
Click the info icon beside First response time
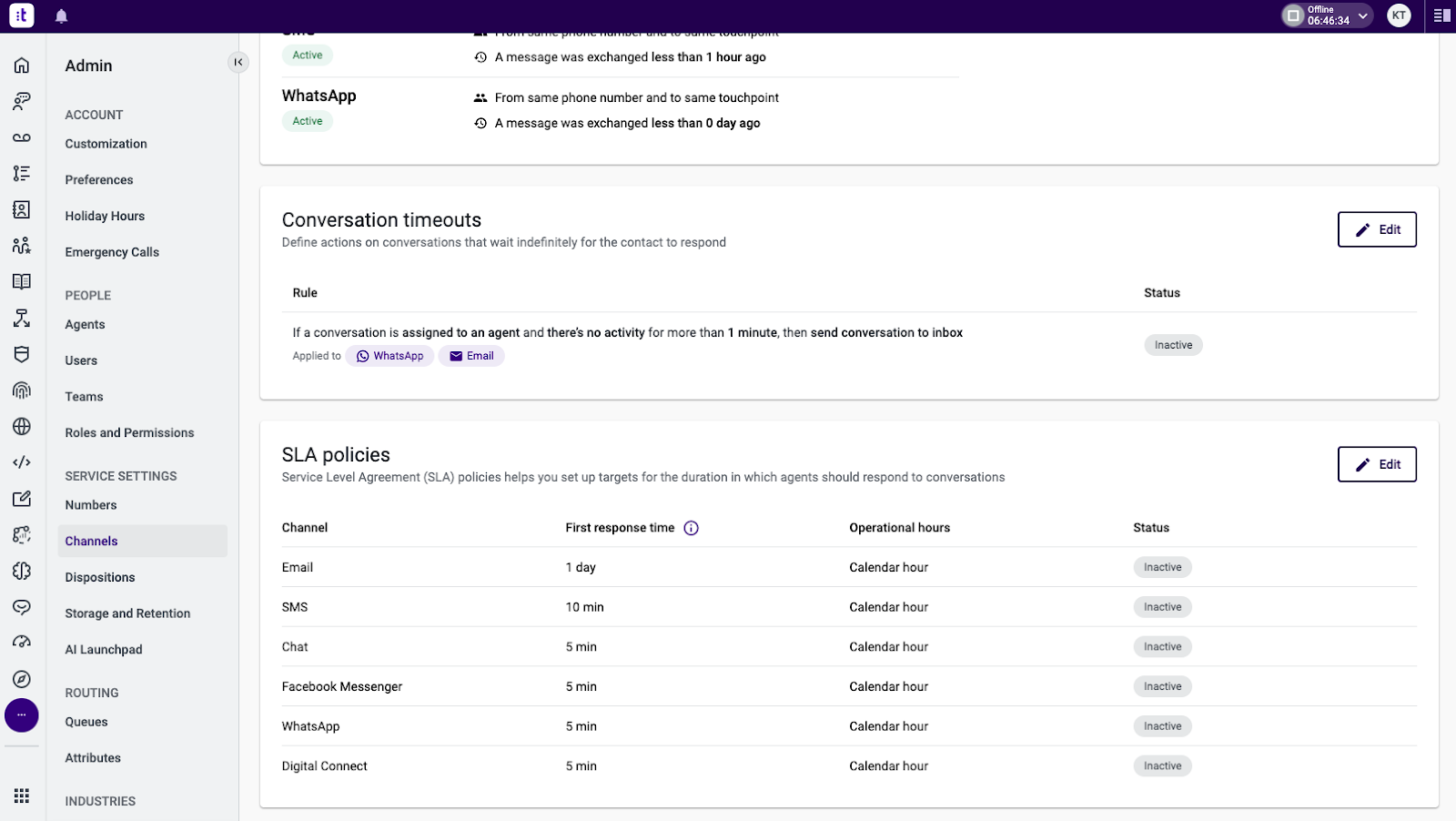[691, 528]
